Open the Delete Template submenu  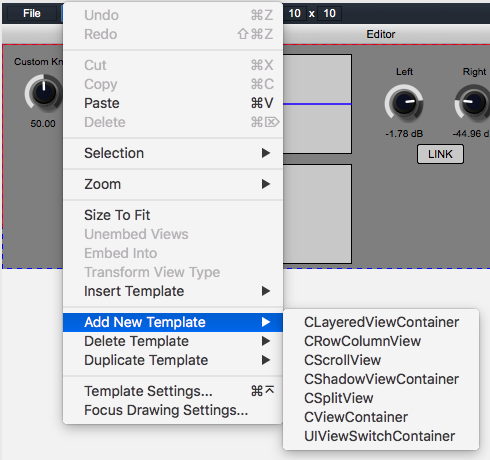point(173,341)
